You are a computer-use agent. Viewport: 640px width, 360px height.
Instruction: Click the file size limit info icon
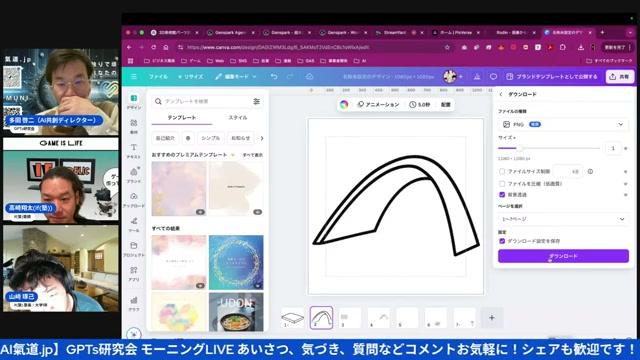pos(590,171)
